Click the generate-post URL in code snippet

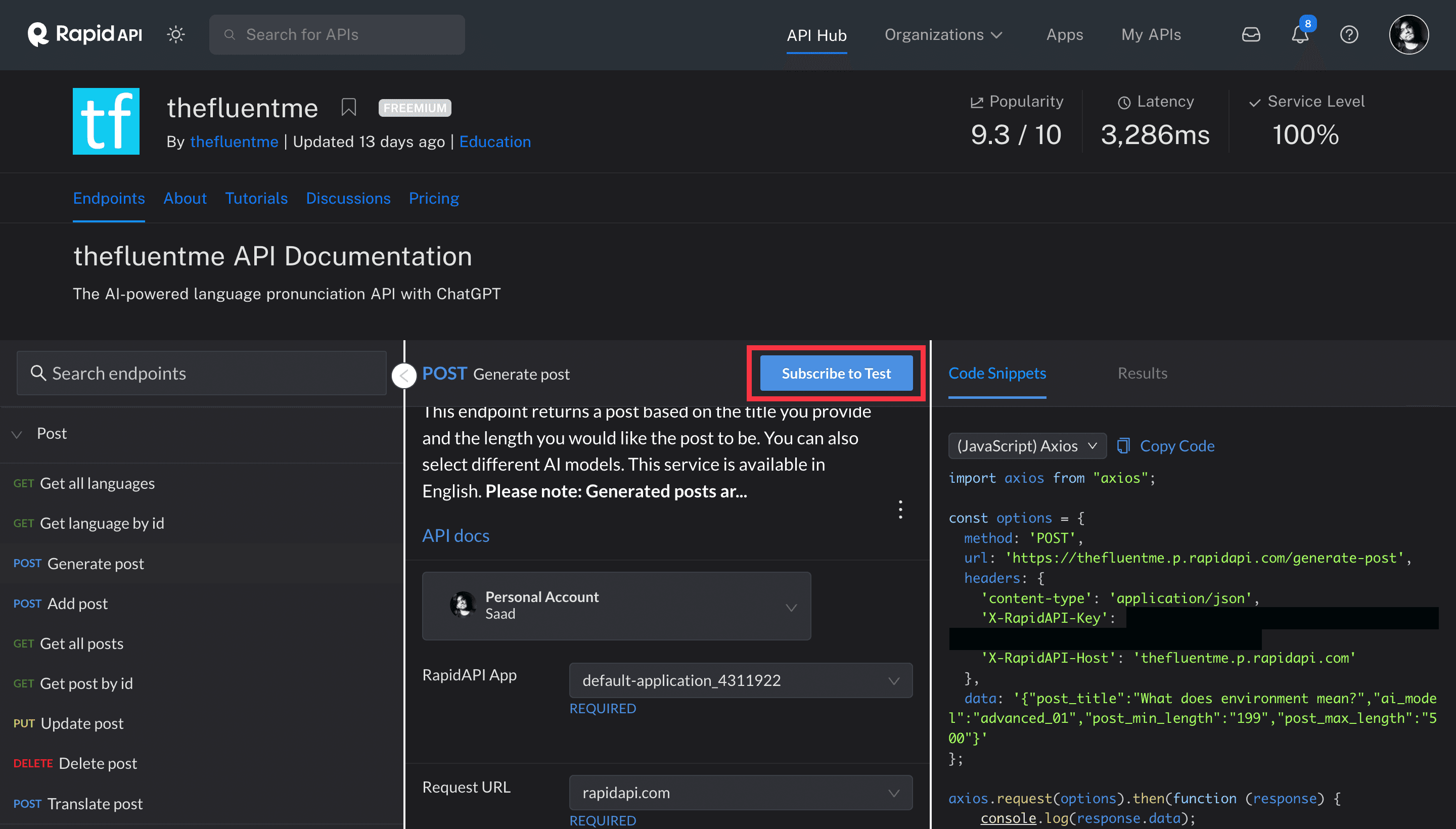tap(1204, 558)
